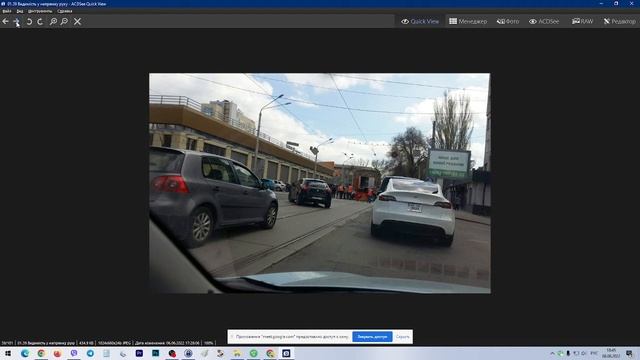The width and height of the screenshot is (640, 360).
Task: Click the 100% zoom value in status bar
Action: [209, 343]
